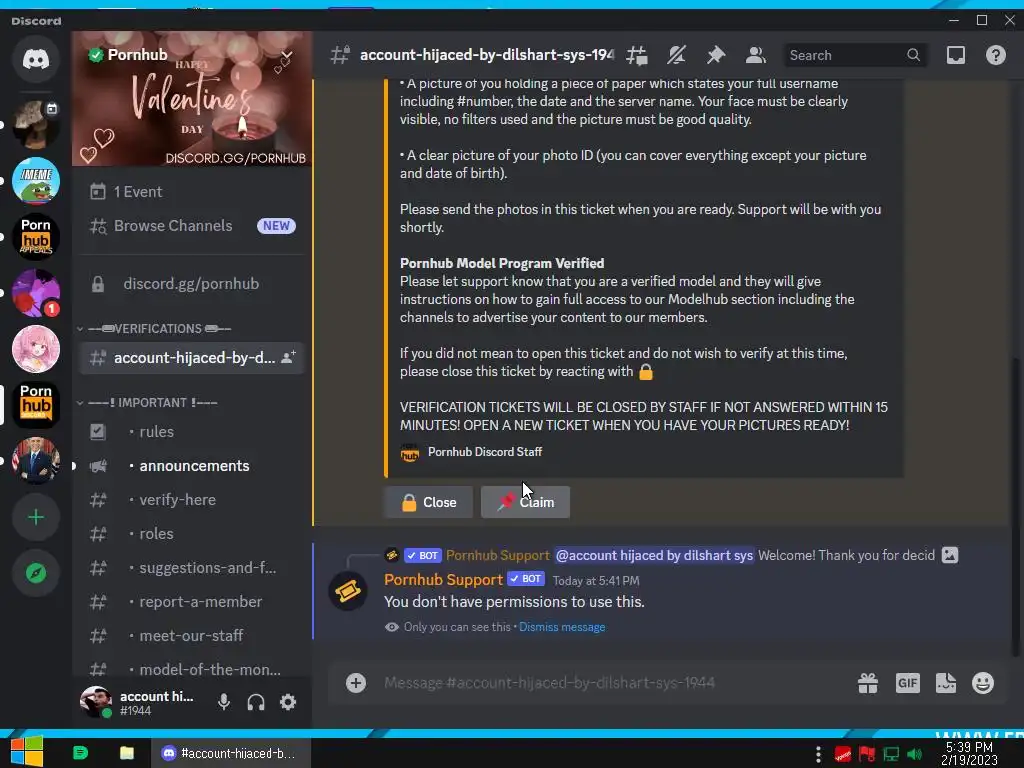Open the suggestions-and-f... channel

[x=191, y=568]
